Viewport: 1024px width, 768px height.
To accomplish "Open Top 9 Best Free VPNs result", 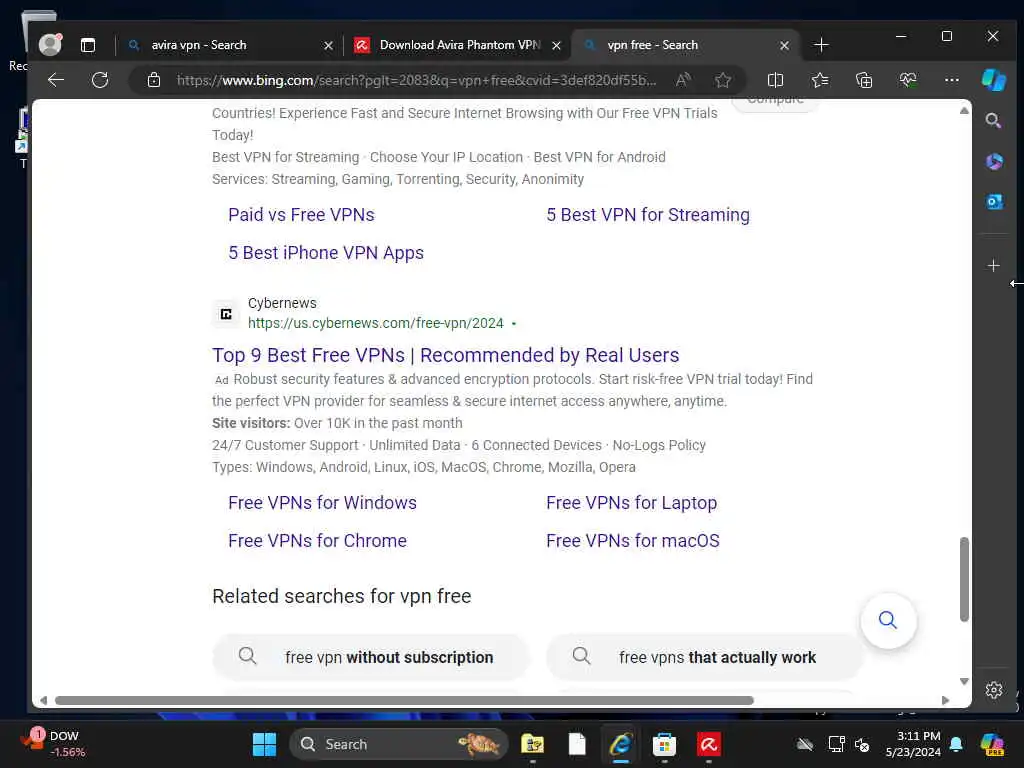I will point(445,355).
